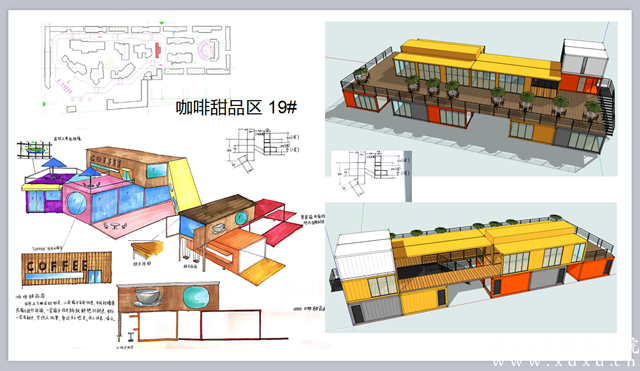640x371 pixels.
Task: Click the 咖啡甜品区 19# title text
Action: [x=236, y=107]
